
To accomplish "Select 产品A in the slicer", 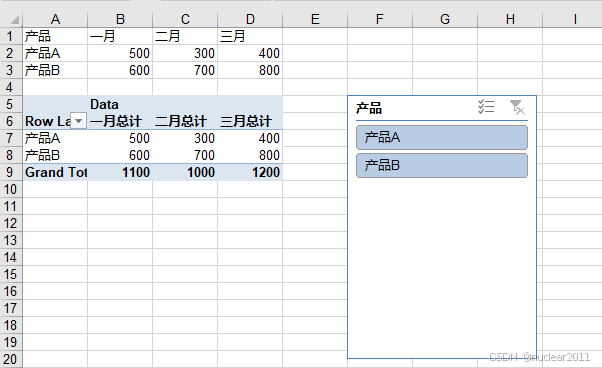I will (442, 137).
